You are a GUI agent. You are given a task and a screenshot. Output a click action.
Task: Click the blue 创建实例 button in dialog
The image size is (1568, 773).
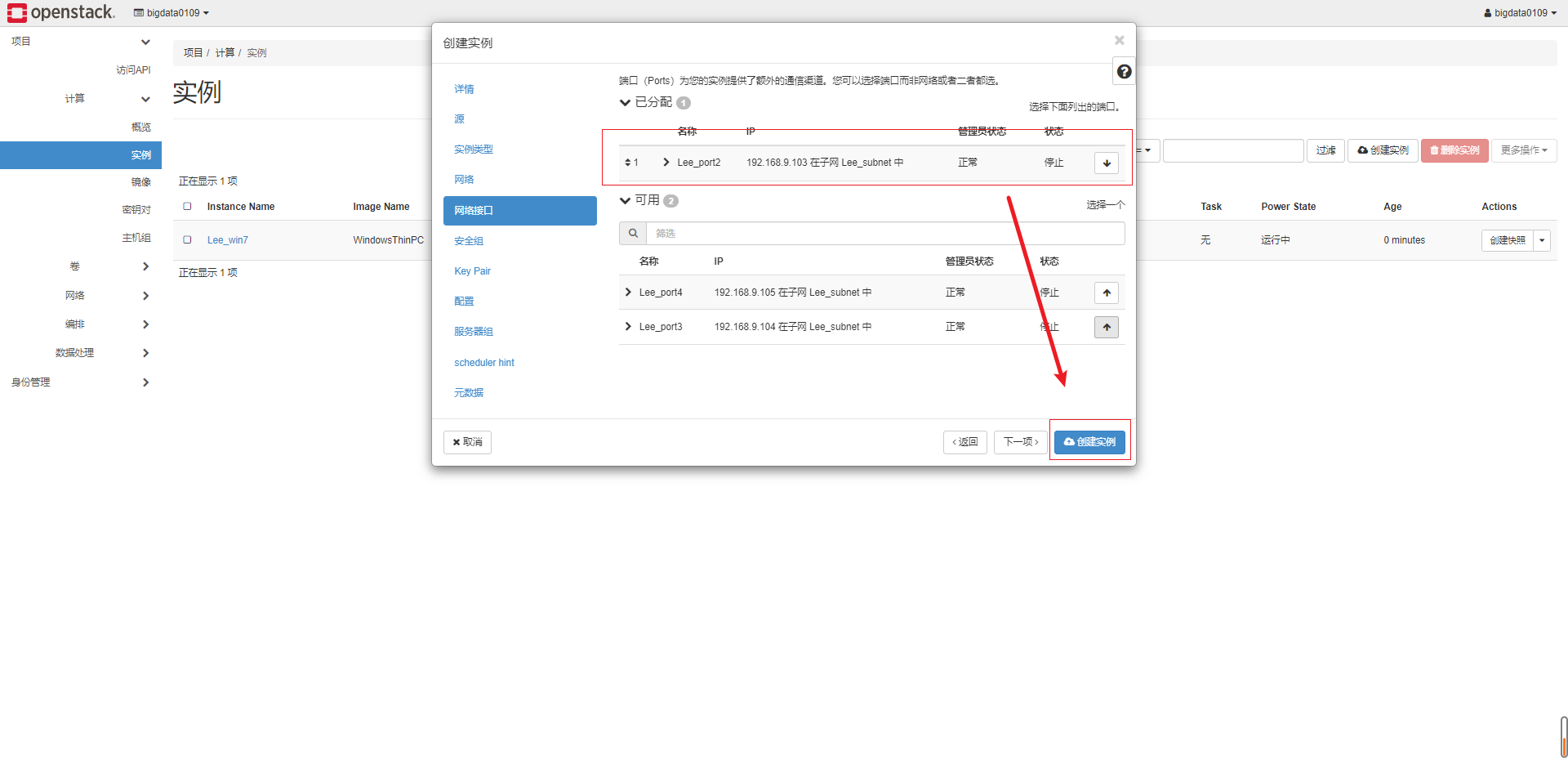[1089, 442]
